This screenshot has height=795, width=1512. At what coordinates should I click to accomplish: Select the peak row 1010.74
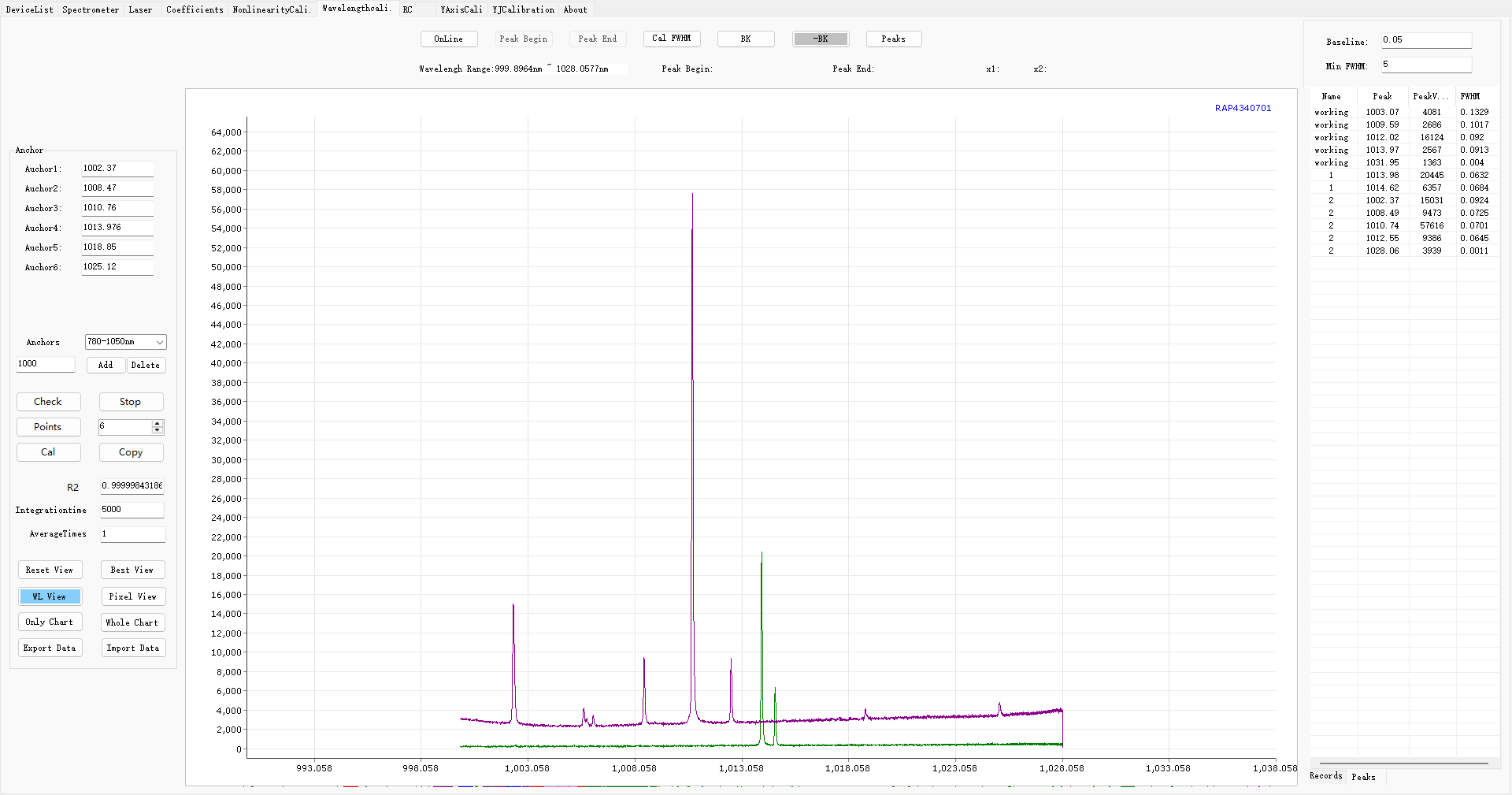1404,225
